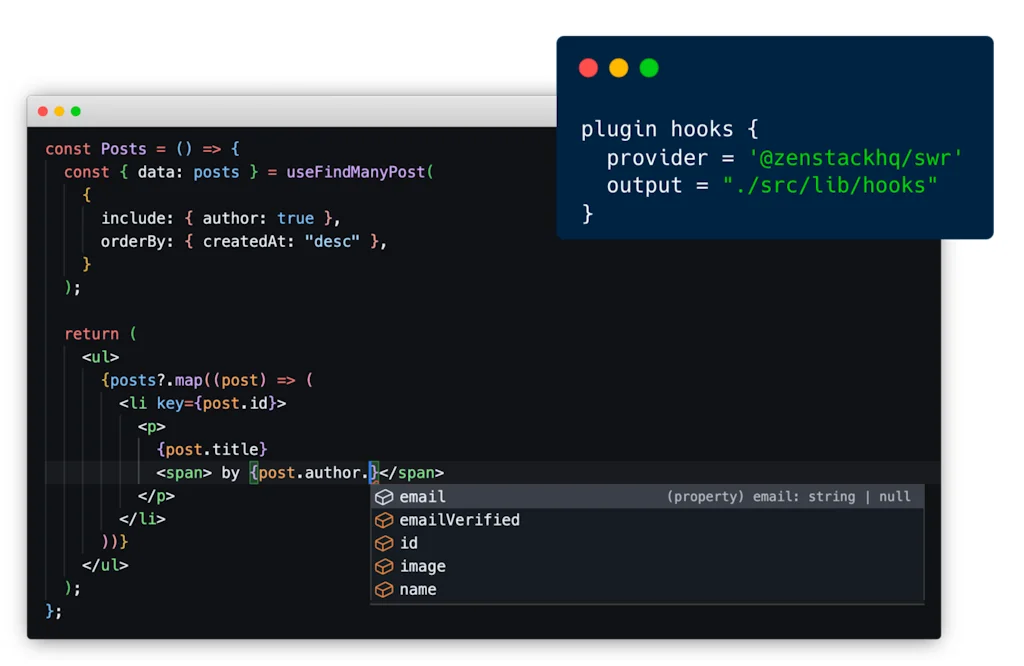Pick image from the completion popup
Viewport: 1024px width, 666px height.
(422, 566)
